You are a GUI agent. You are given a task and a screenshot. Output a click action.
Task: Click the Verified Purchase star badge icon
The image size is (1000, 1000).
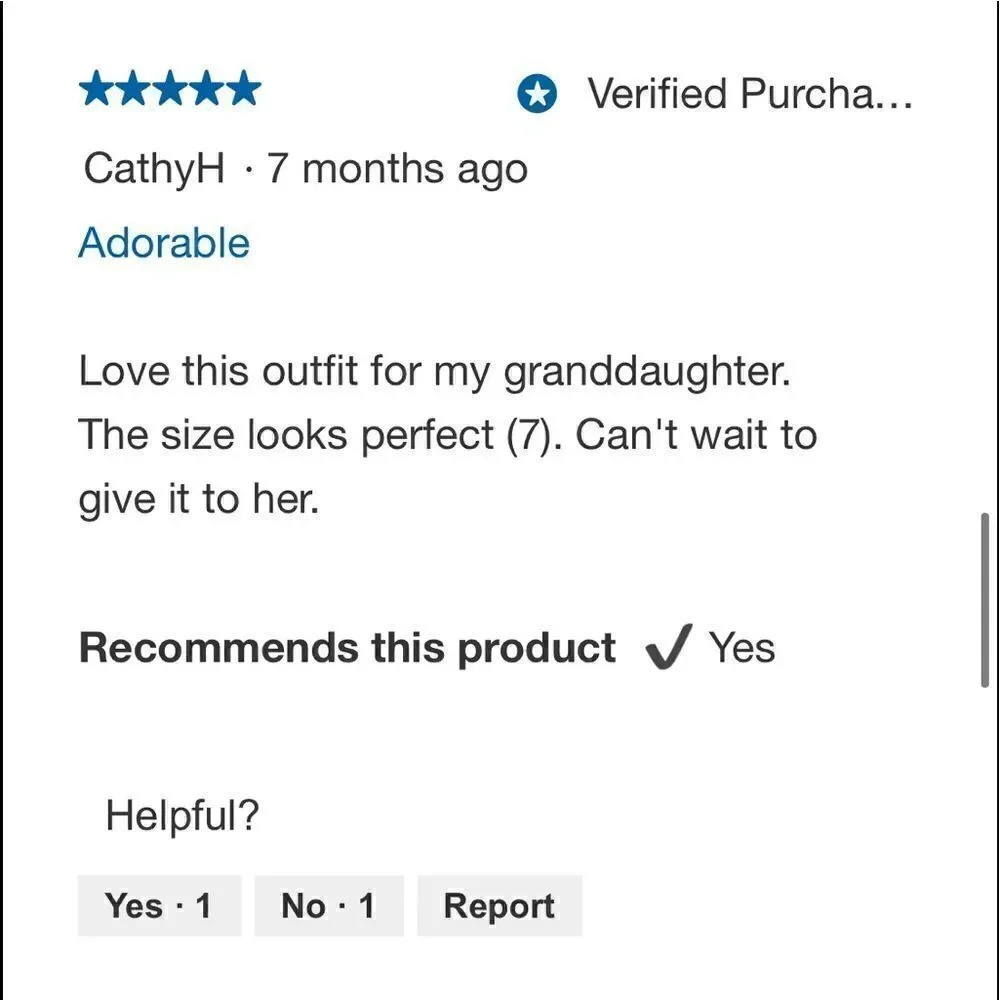(x=536, y=94)
